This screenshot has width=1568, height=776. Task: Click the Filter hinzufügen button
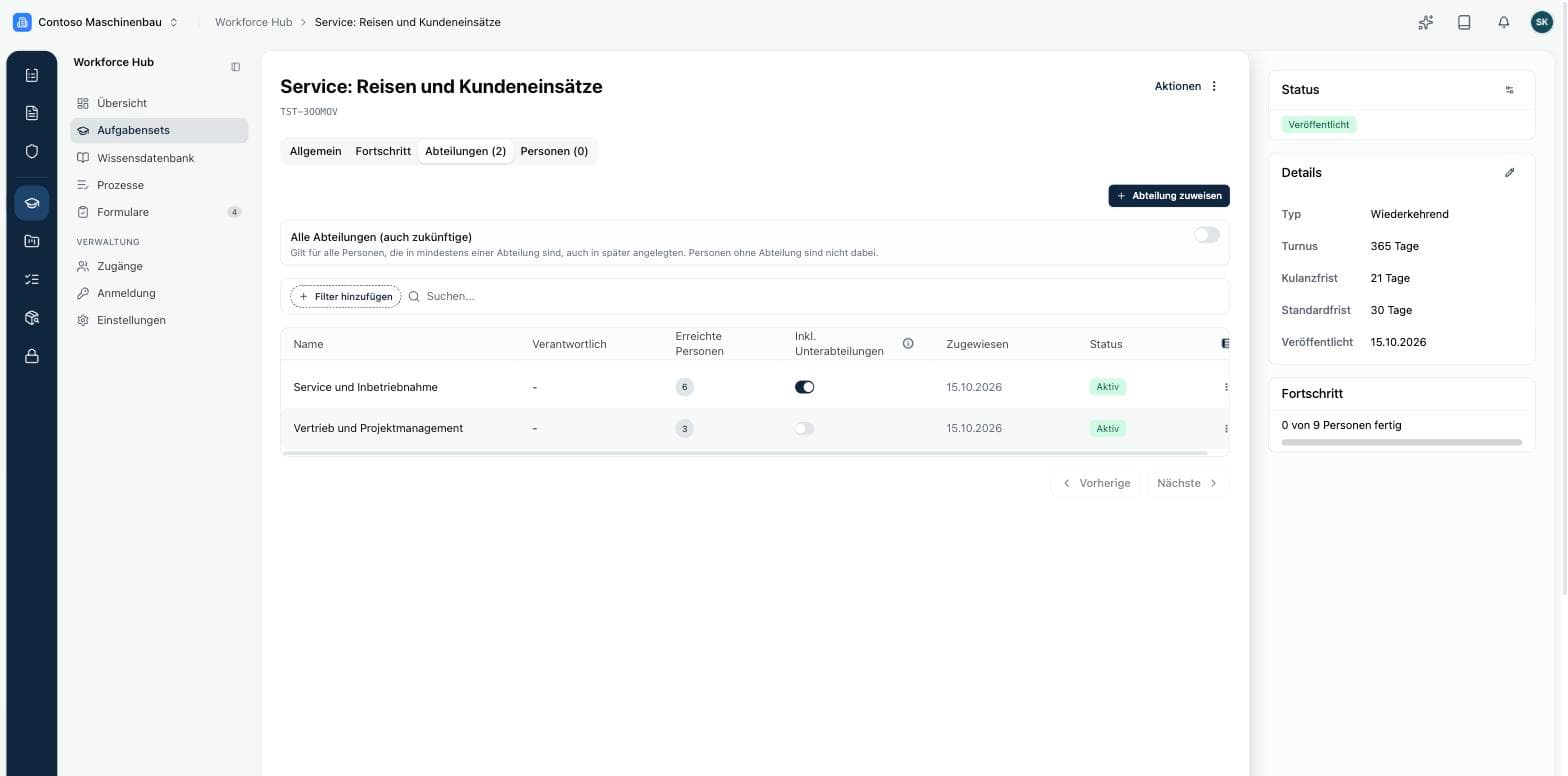point(346,297)
